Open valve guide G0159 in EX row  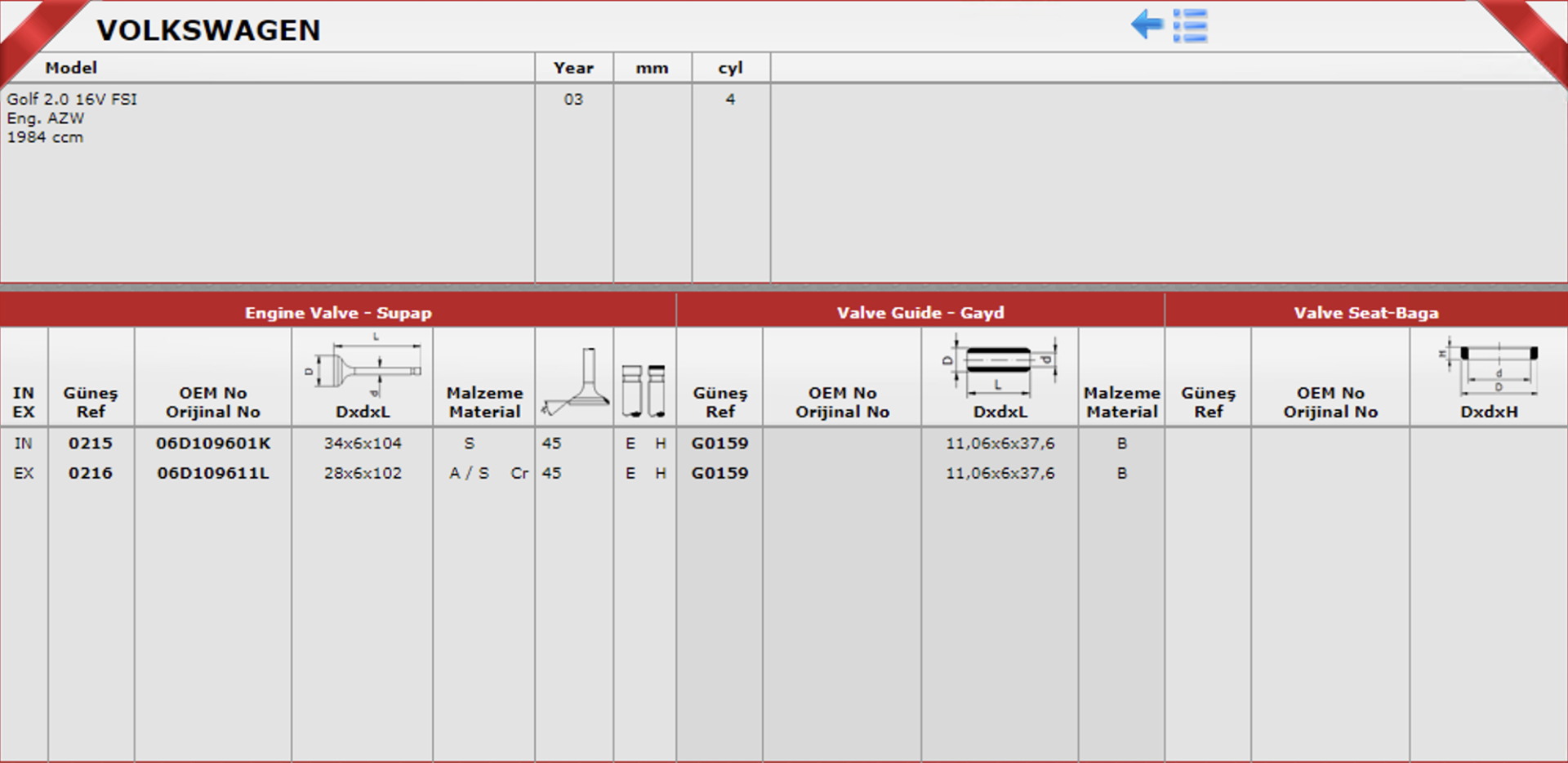719,473
